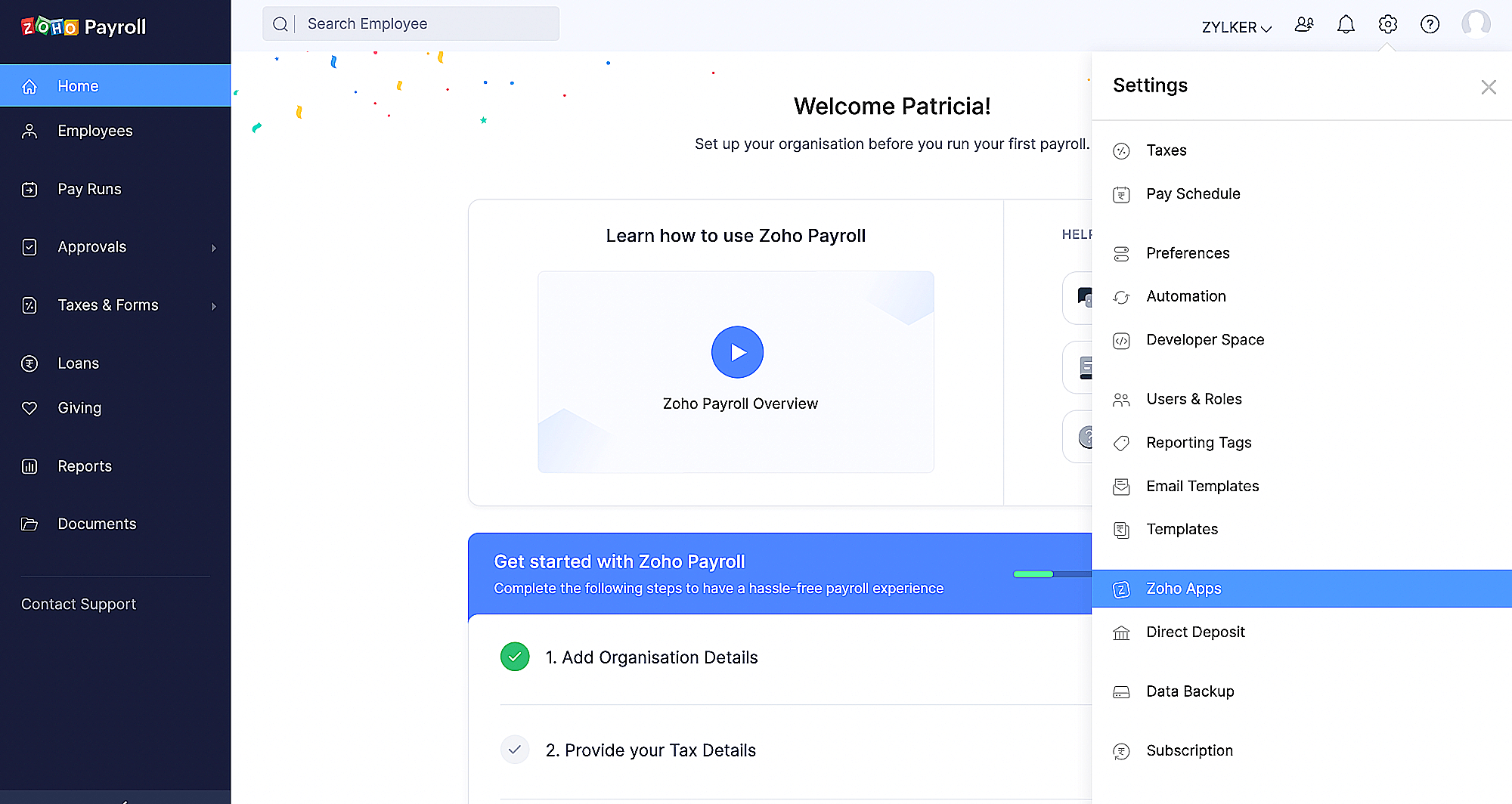1512x804 pixels.
Task: Expand the Approvals submenu arrow
Action: (x=214, y=248)
